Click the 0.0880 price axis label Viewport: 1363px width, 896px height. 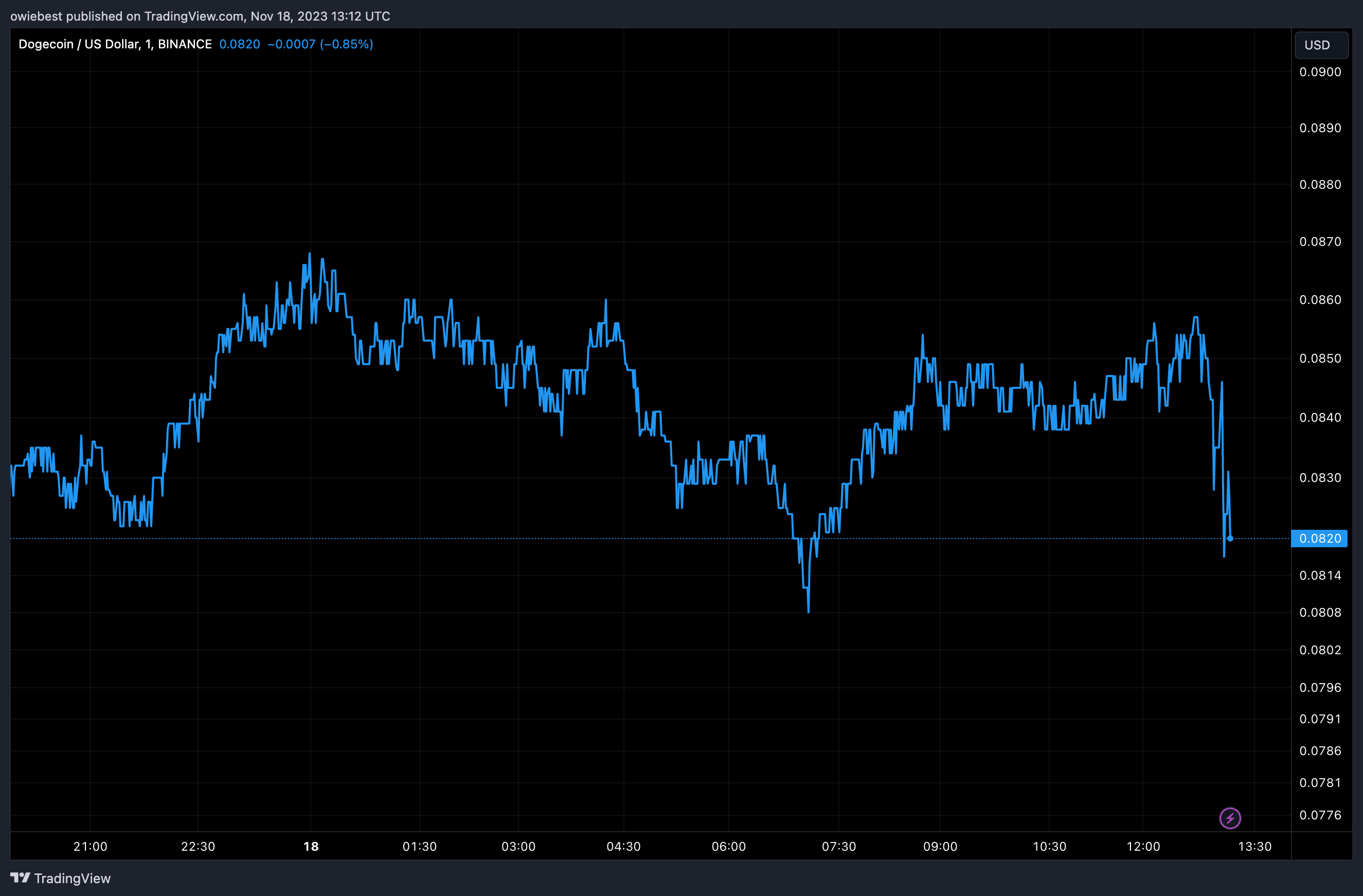[x=1320, y=185]
